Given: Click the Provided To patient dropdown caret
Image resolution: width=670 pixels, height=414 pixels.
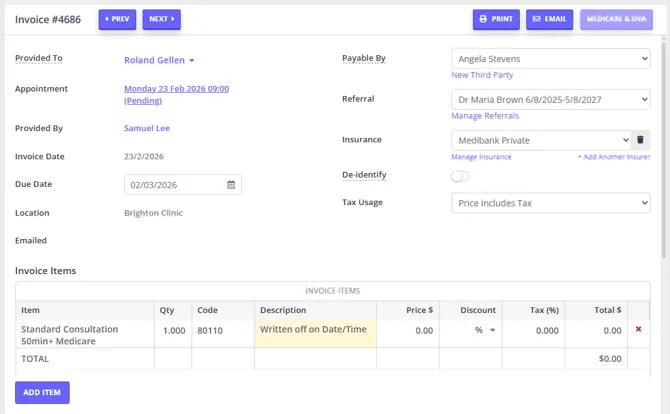Looking at the screenshot, I should pos(192,61).
